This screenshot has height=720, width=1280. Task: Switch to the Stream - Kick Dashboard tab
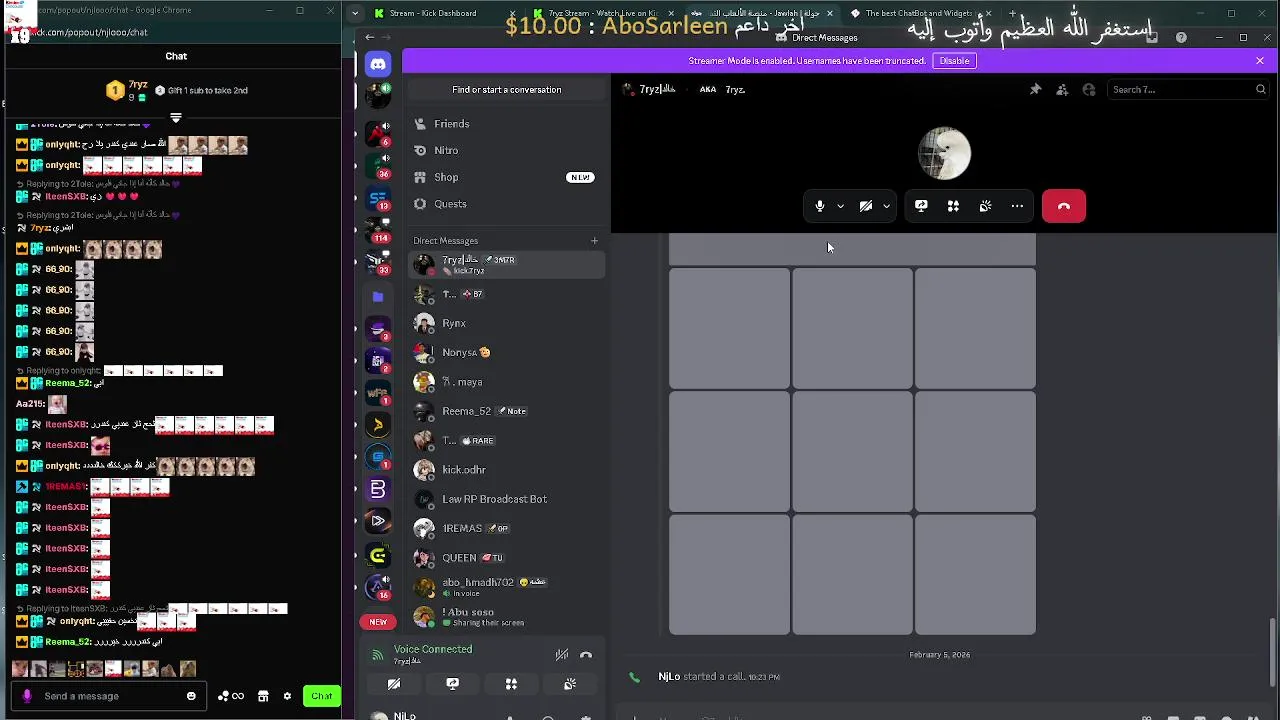[432, 13]
